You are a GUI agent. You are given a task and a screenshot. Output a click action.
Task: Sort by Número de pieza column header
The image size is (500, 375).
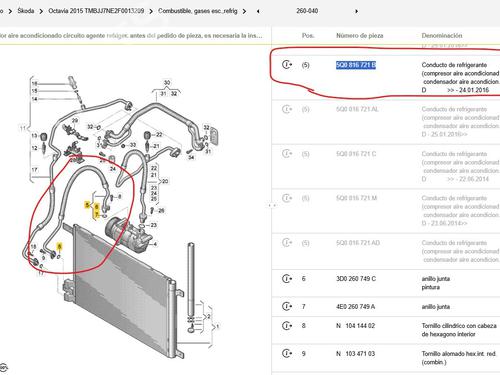[x=359, y=35]
